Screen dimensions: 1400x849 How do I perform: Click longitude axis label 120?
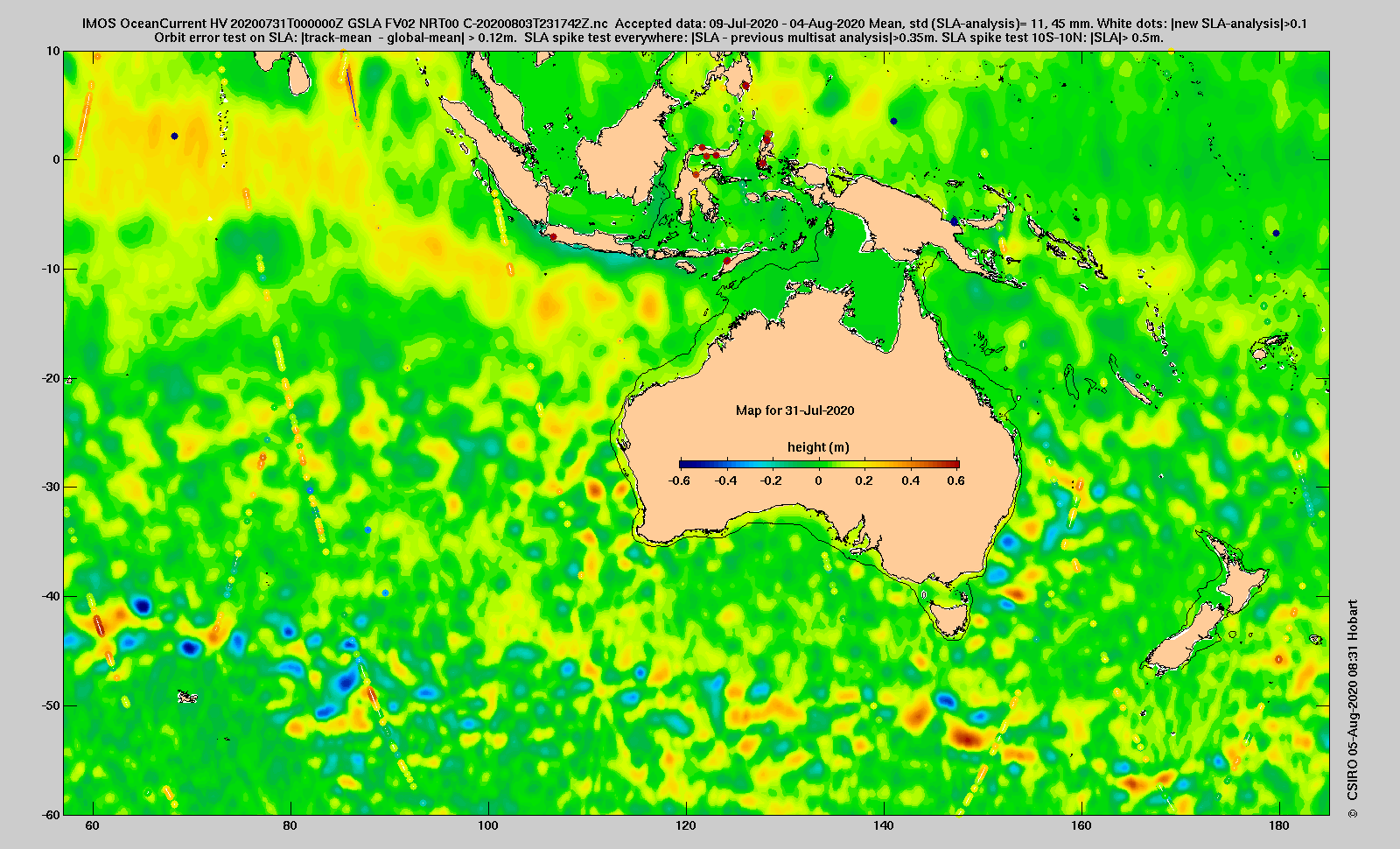(x=686, y=825)
